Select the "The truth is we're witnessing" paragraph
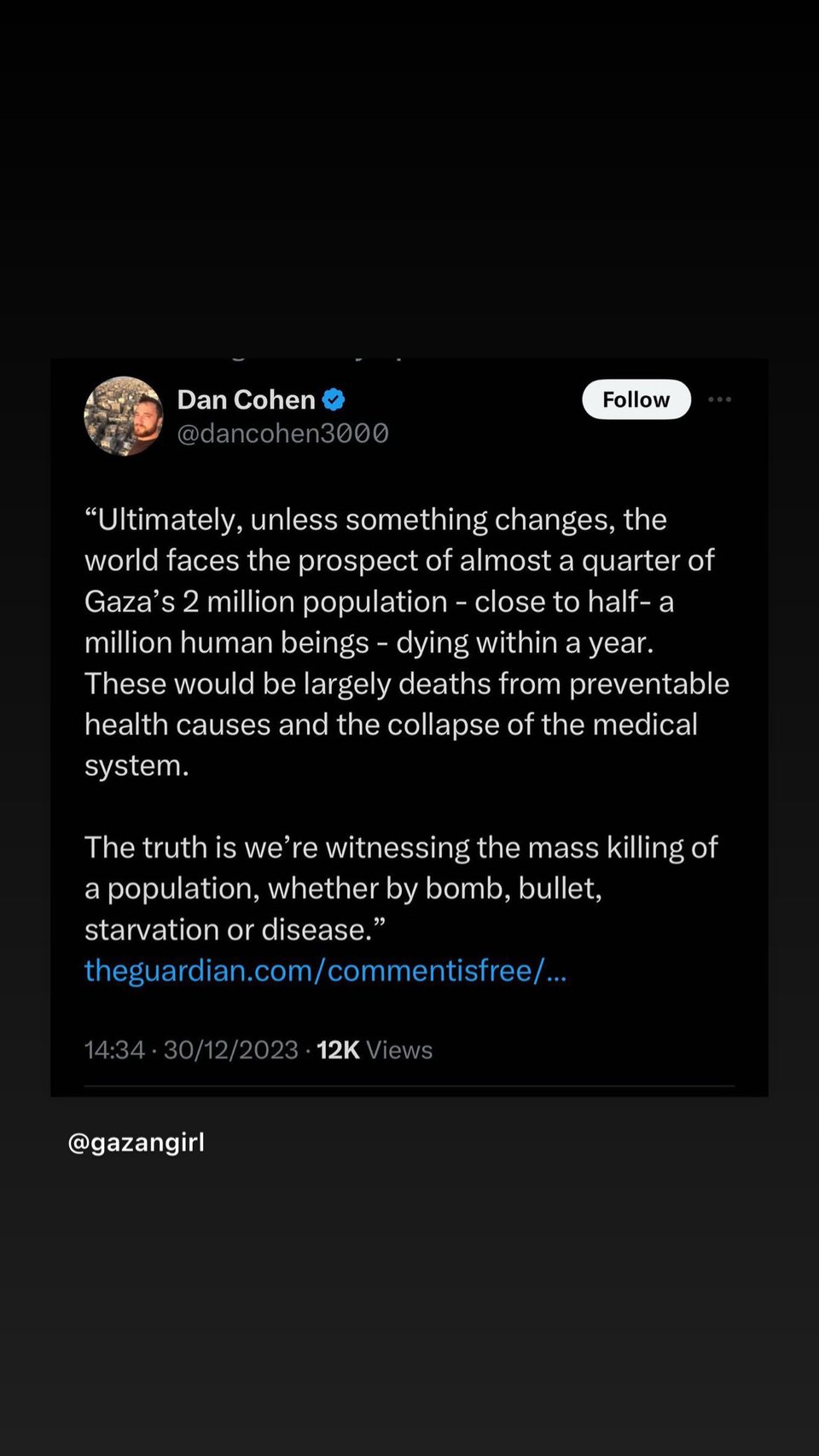Screen dimensions: 819x1456 click(x=401, y=888)
